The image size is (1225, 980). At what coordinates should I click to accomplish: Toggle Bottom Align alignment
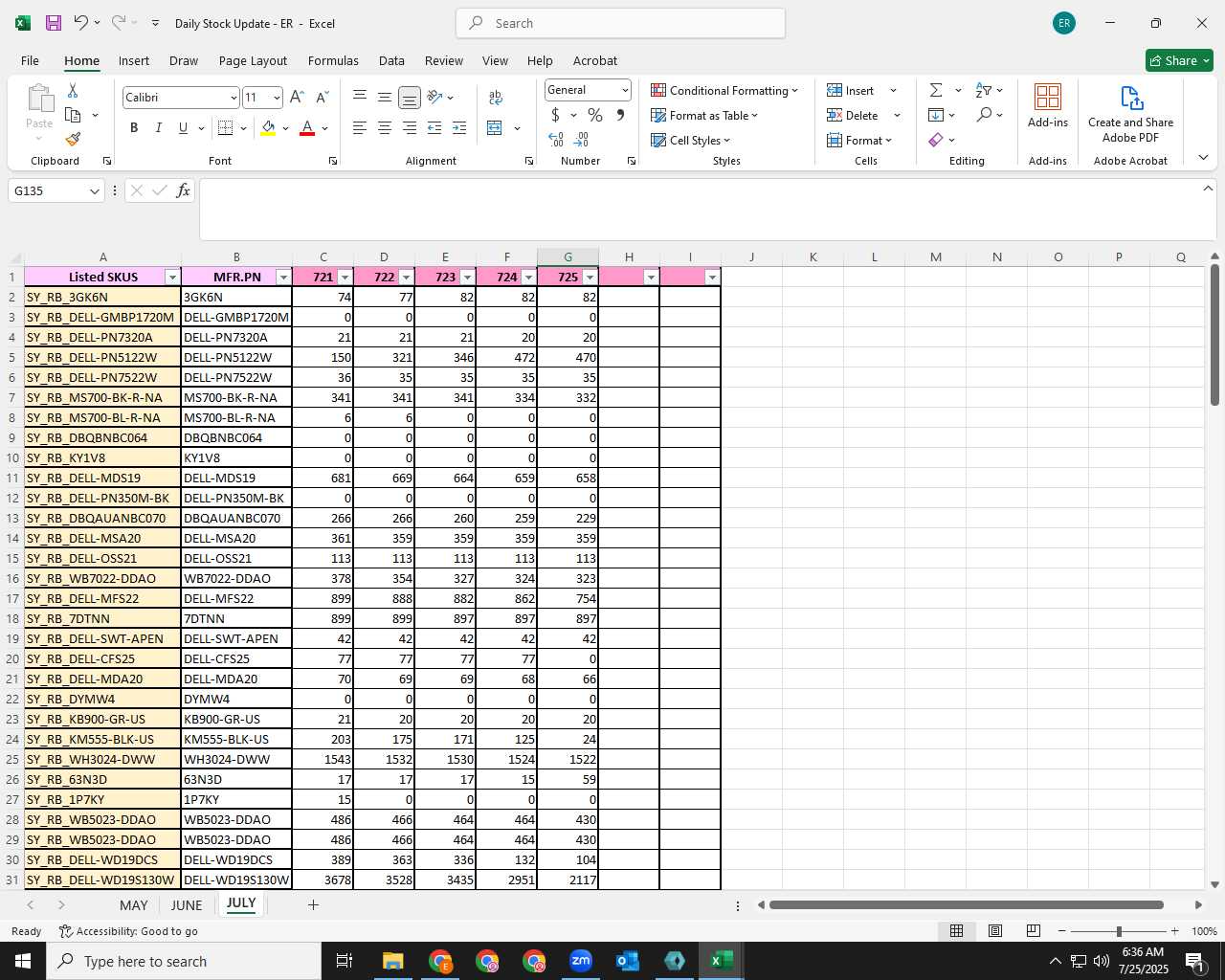pyautogui.click(x=410, y=97)
